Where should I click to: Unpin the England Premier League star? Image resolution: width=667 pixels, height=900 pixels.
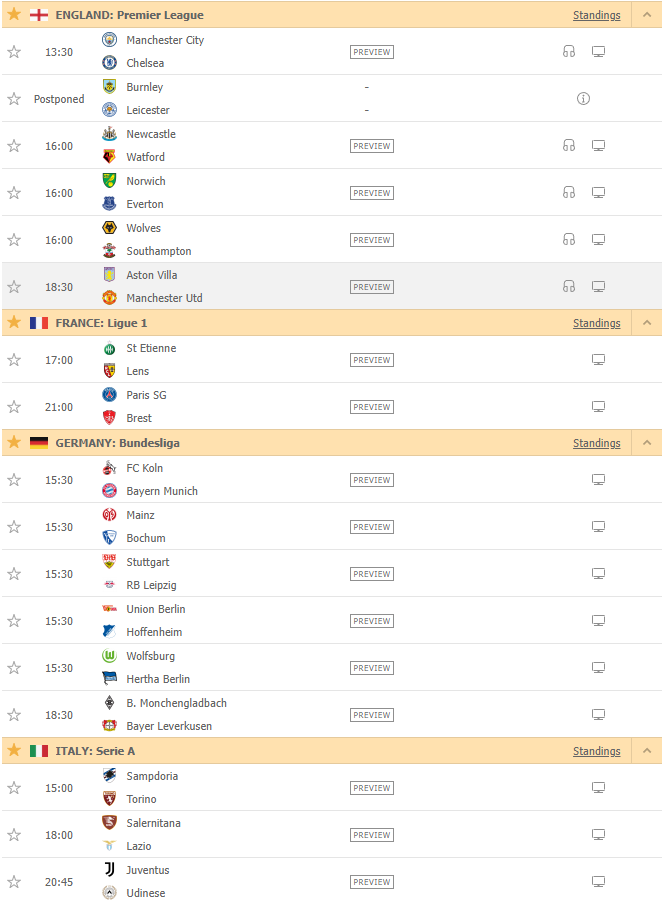(x=14, y=14)
